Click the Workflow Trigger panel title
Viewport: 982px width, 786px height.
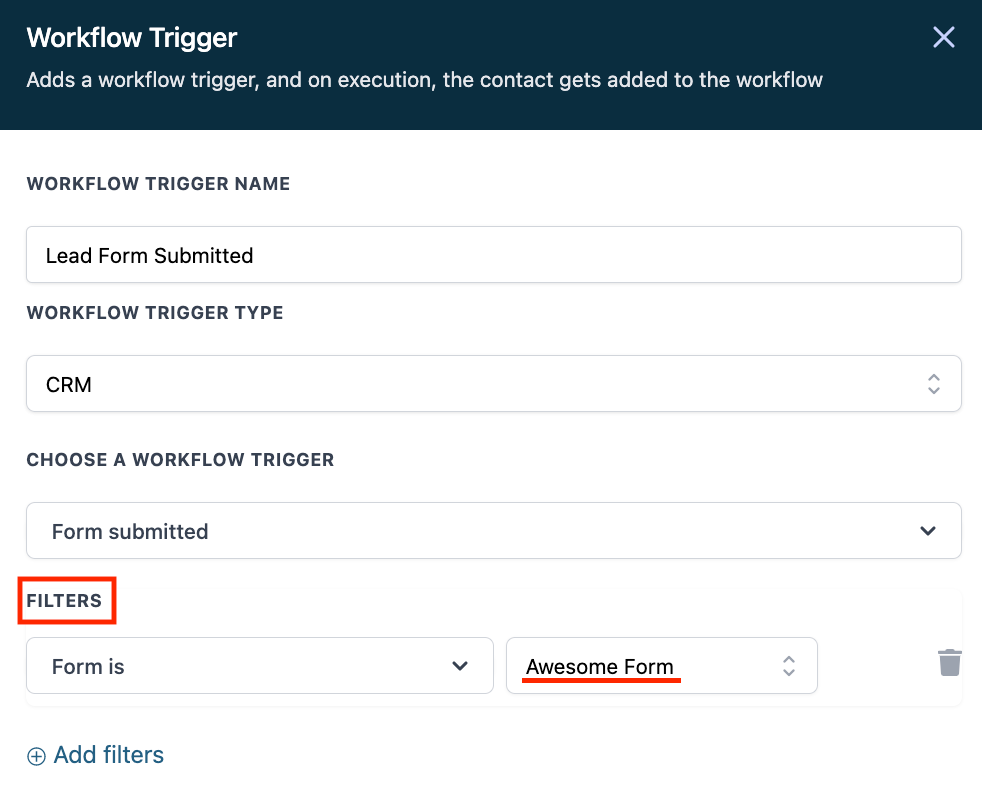(131, 38)
